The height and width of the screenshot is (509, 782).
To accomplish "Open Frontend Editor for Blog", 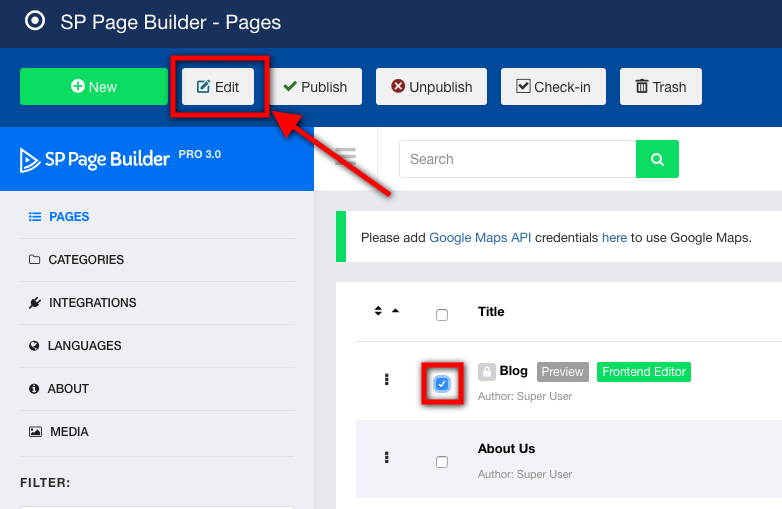I will tap(644, 372).
